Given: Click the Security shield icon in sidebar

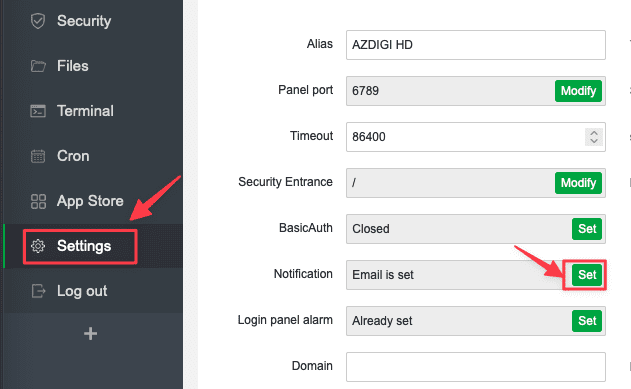Looking at the screenshot, I should tap(38, 21).
